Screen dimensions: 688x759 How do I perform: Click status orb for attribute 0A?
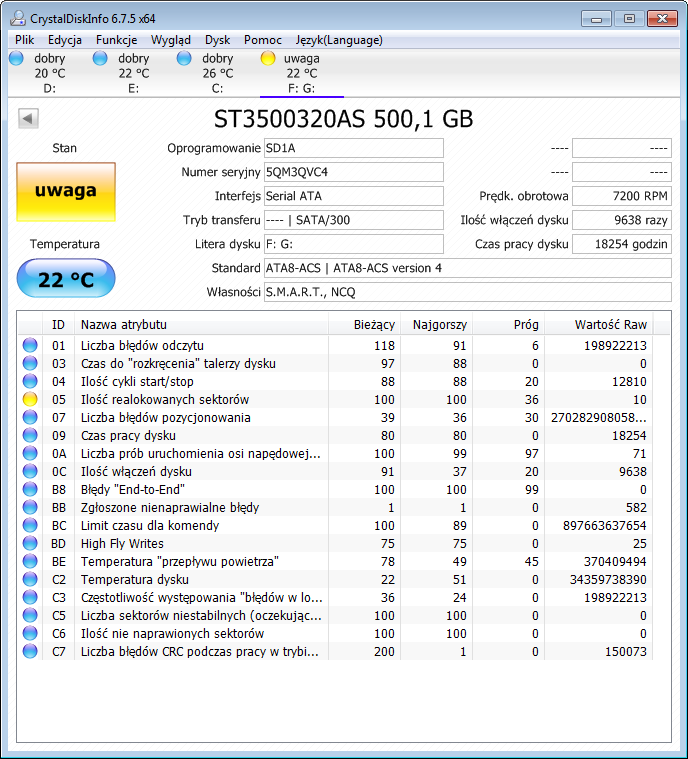30,453
